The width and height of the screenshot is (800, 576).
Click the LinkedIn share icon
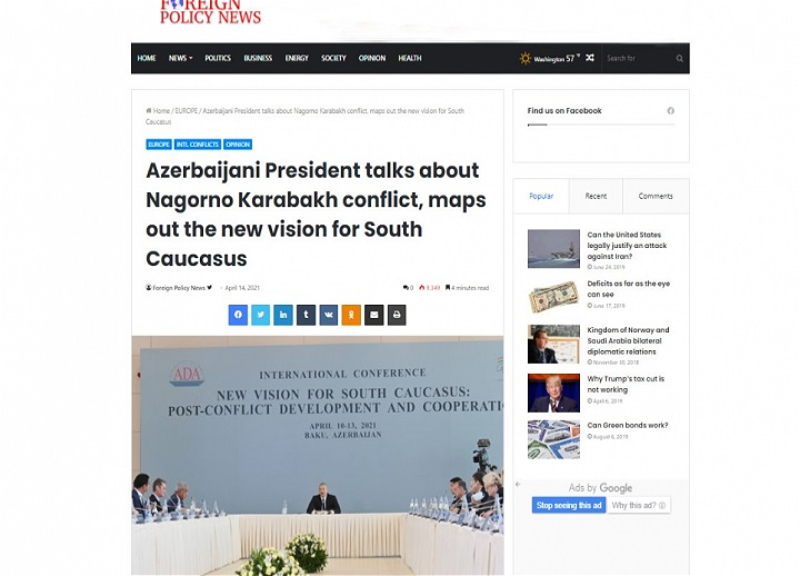point(283,315)
